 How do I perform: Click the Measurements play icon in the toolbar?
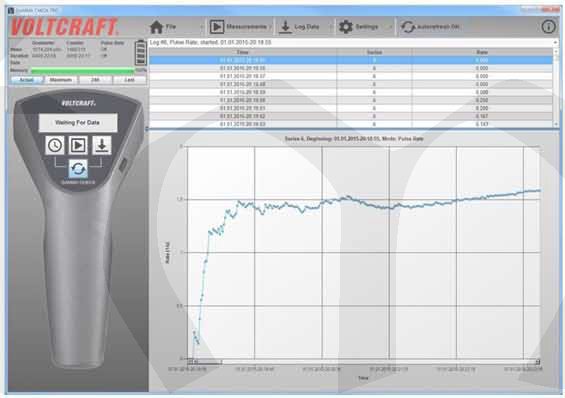217,27
